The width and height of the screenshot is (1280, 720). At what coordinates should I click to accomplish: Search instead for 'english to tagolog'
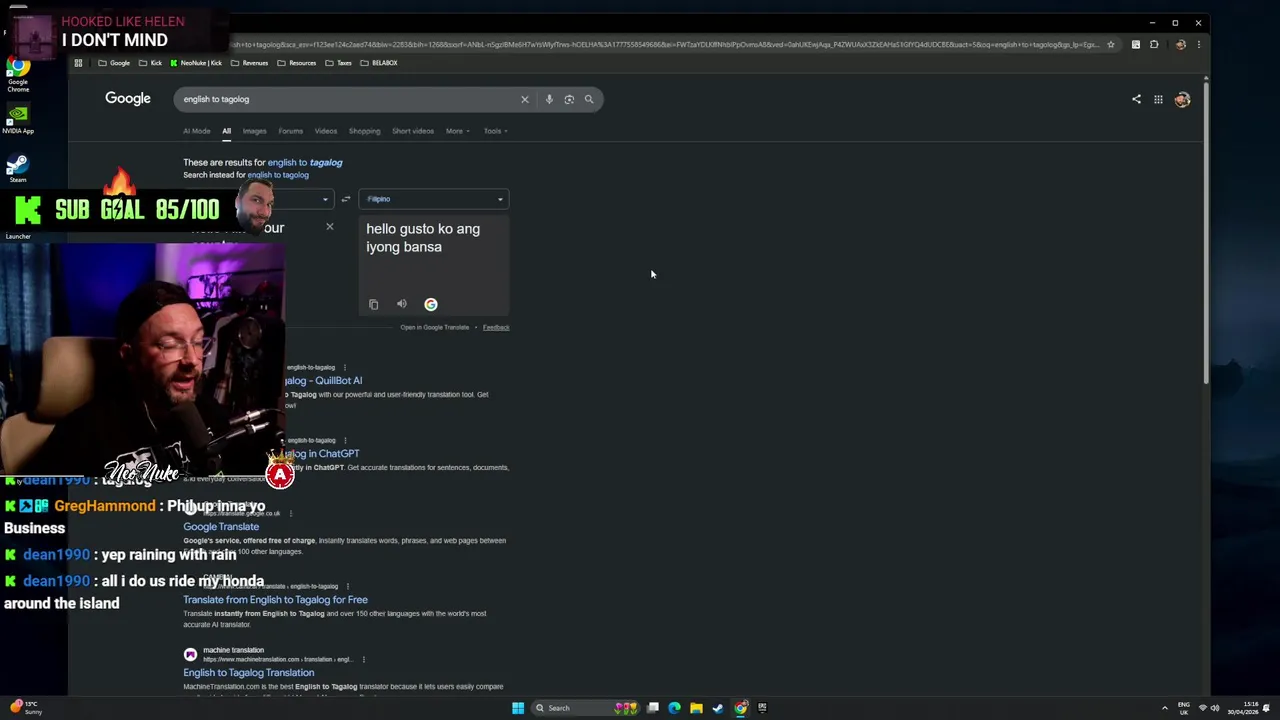[x=278, y=175]
